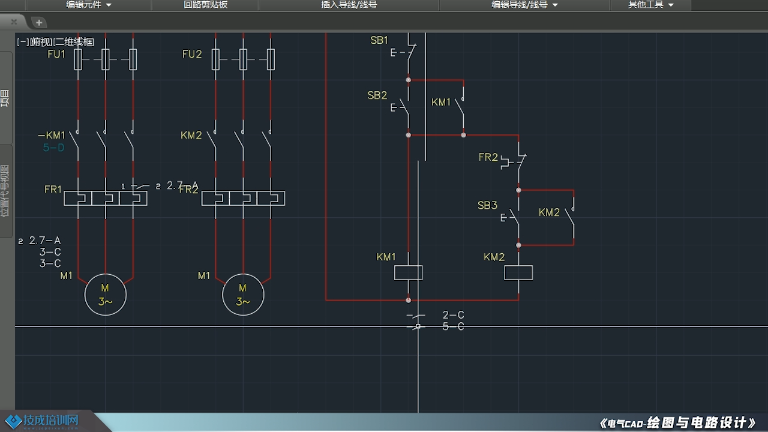Close the current drawing tab
Screen dimensions: 768x432
tap(14, 22)
